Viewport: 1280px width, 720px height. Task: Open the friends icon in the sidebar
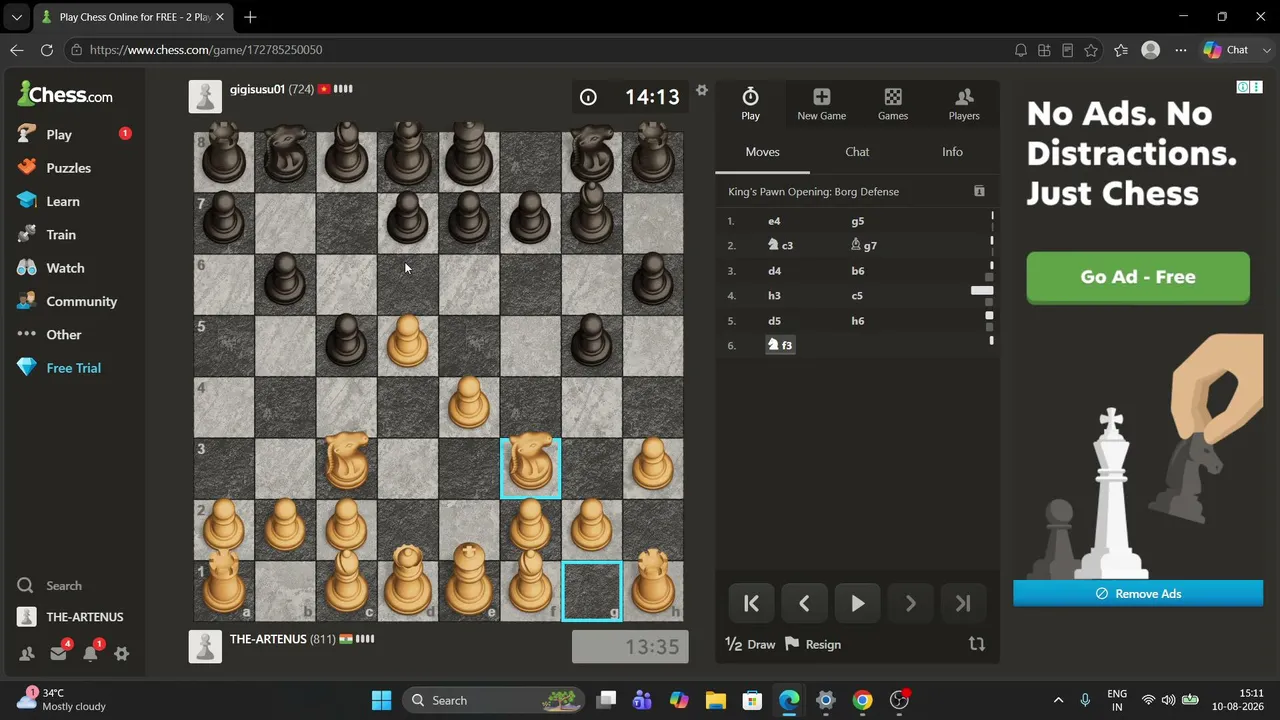click(x=27, y=654)
